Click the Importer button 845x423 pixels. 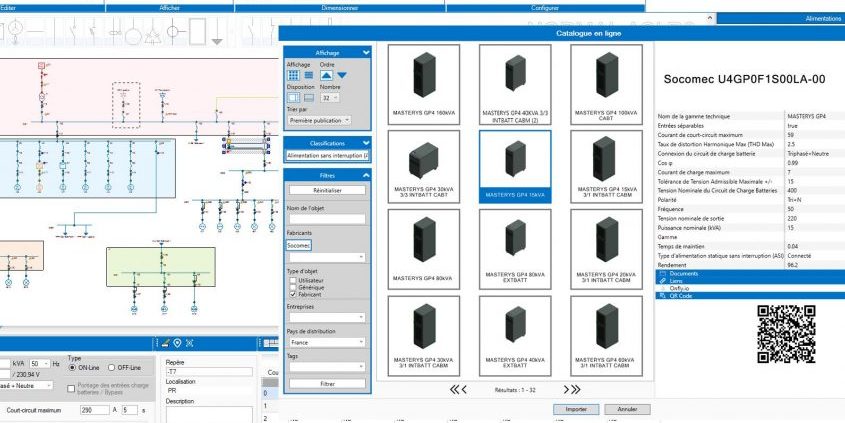pos(576,410)
